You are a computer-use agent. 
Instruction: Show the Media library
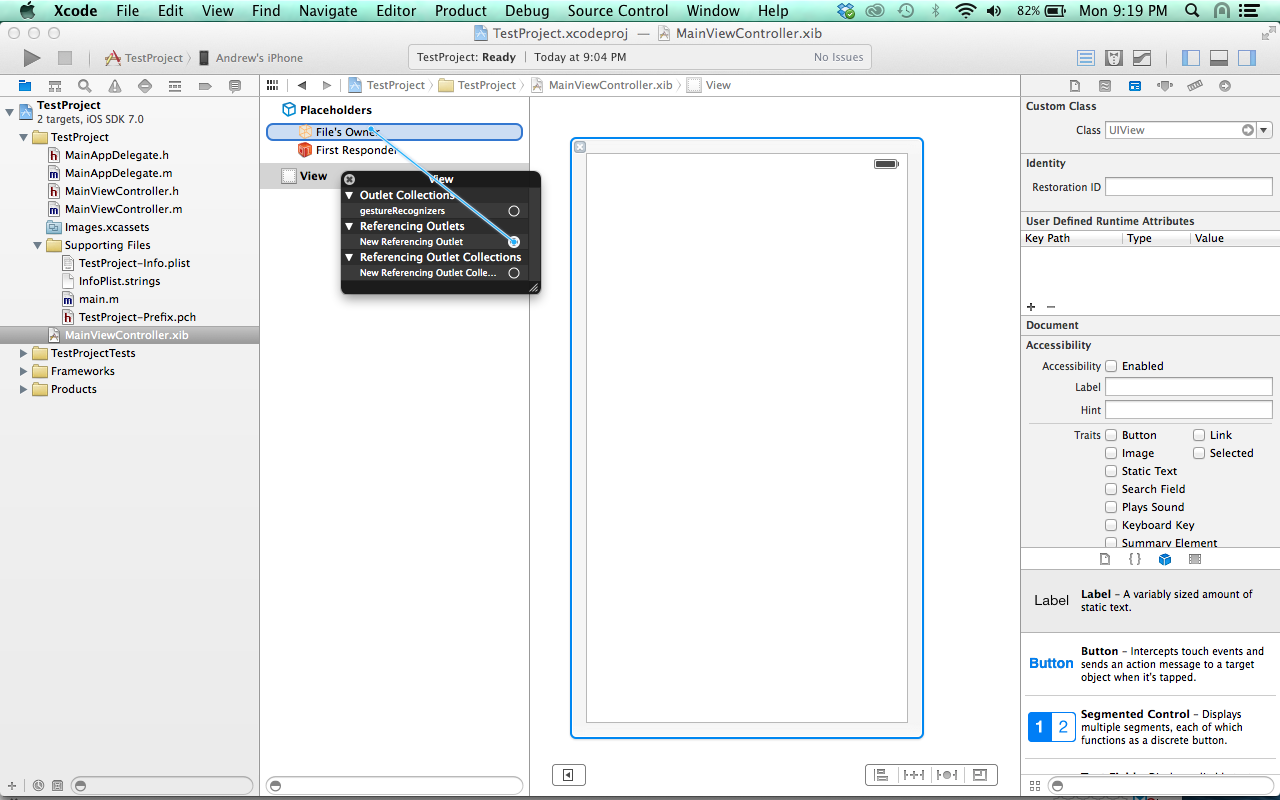(x=1195, y=559)
